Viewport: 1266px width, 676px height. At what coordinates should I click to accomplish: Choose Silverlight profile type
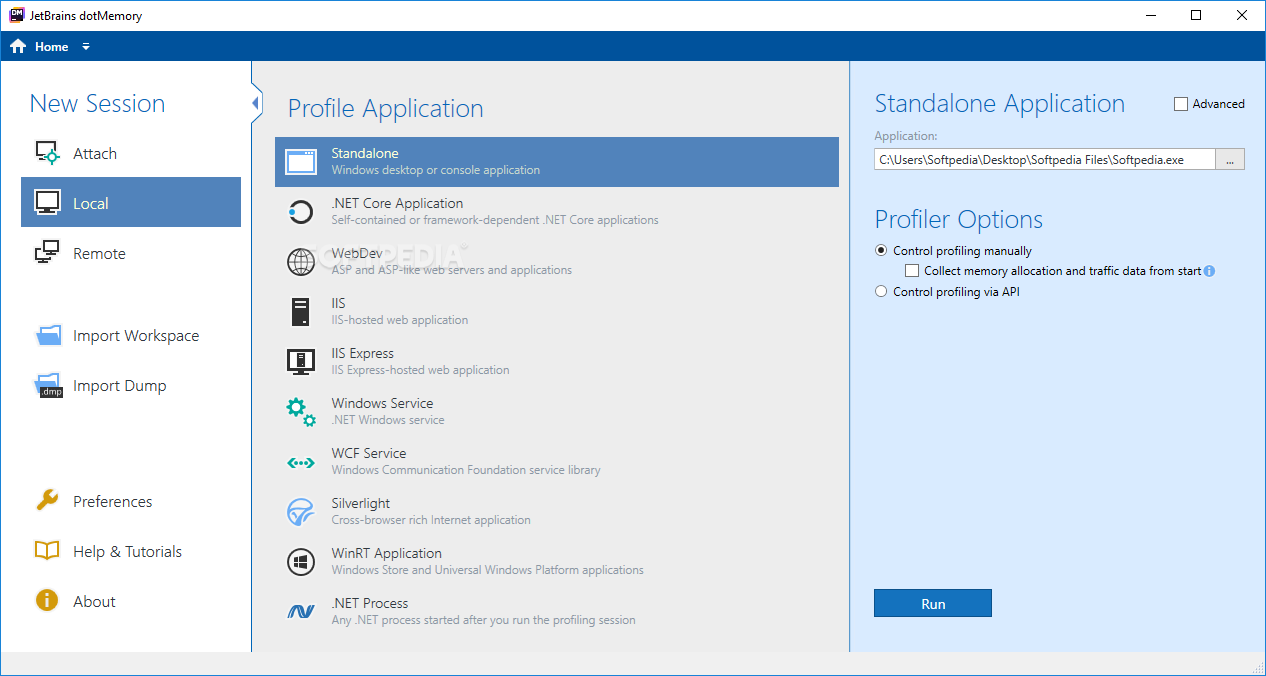pos(557,512)
